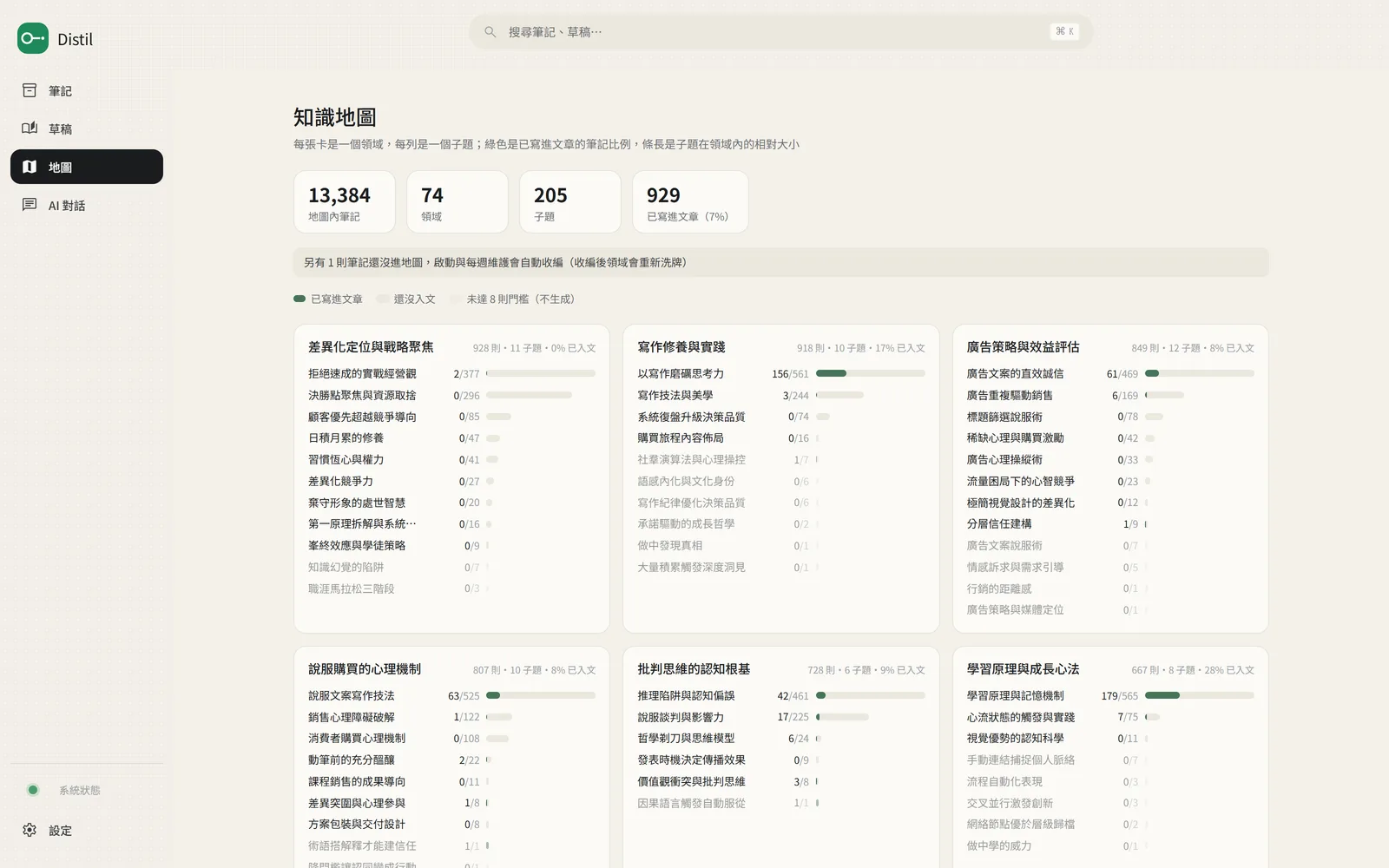Open the 13,384 地圖內筆記 stat card
Viewport: 1389px width, 868px height.
pos(345,201)
